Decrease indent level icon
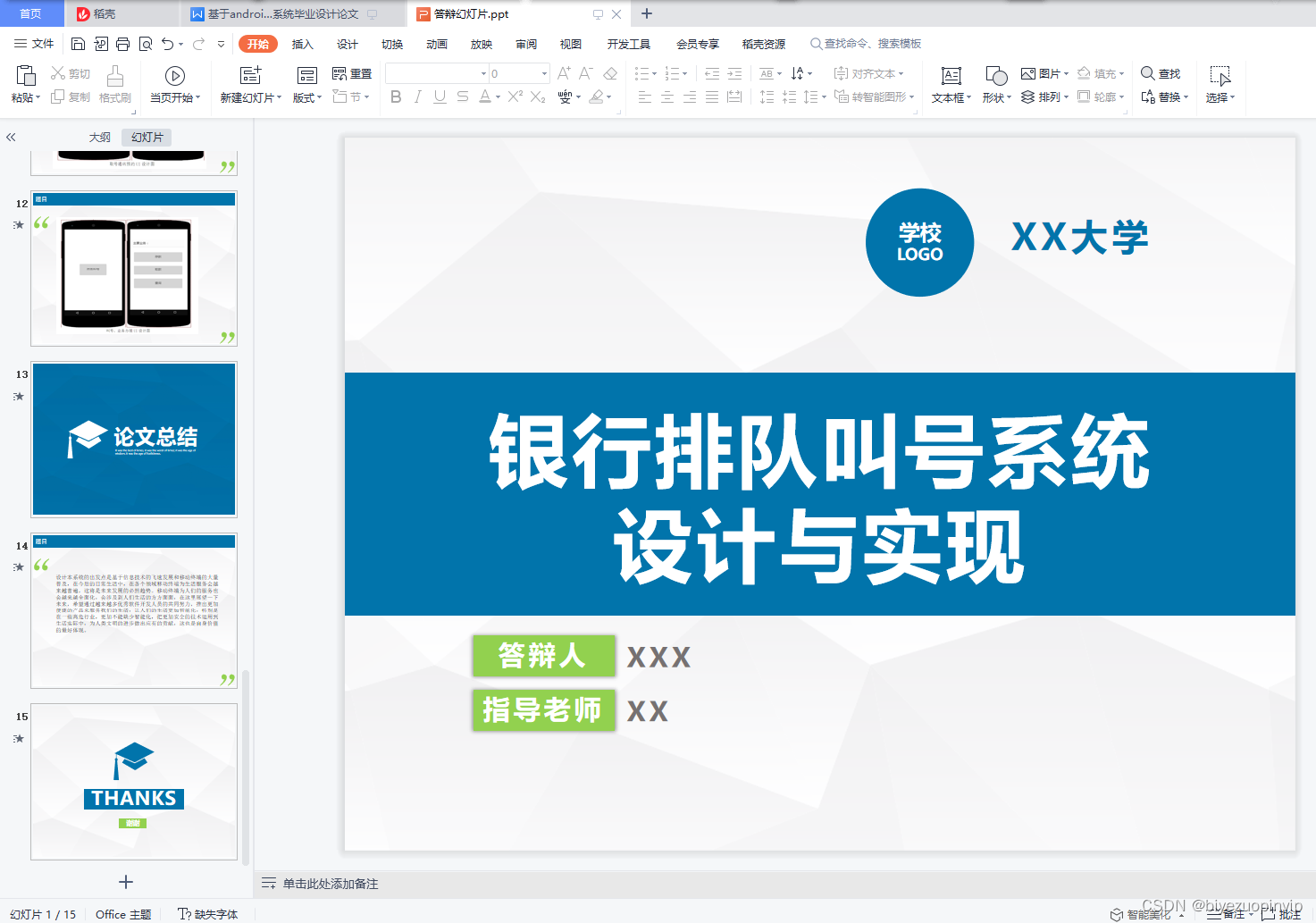 click(712, 73)
